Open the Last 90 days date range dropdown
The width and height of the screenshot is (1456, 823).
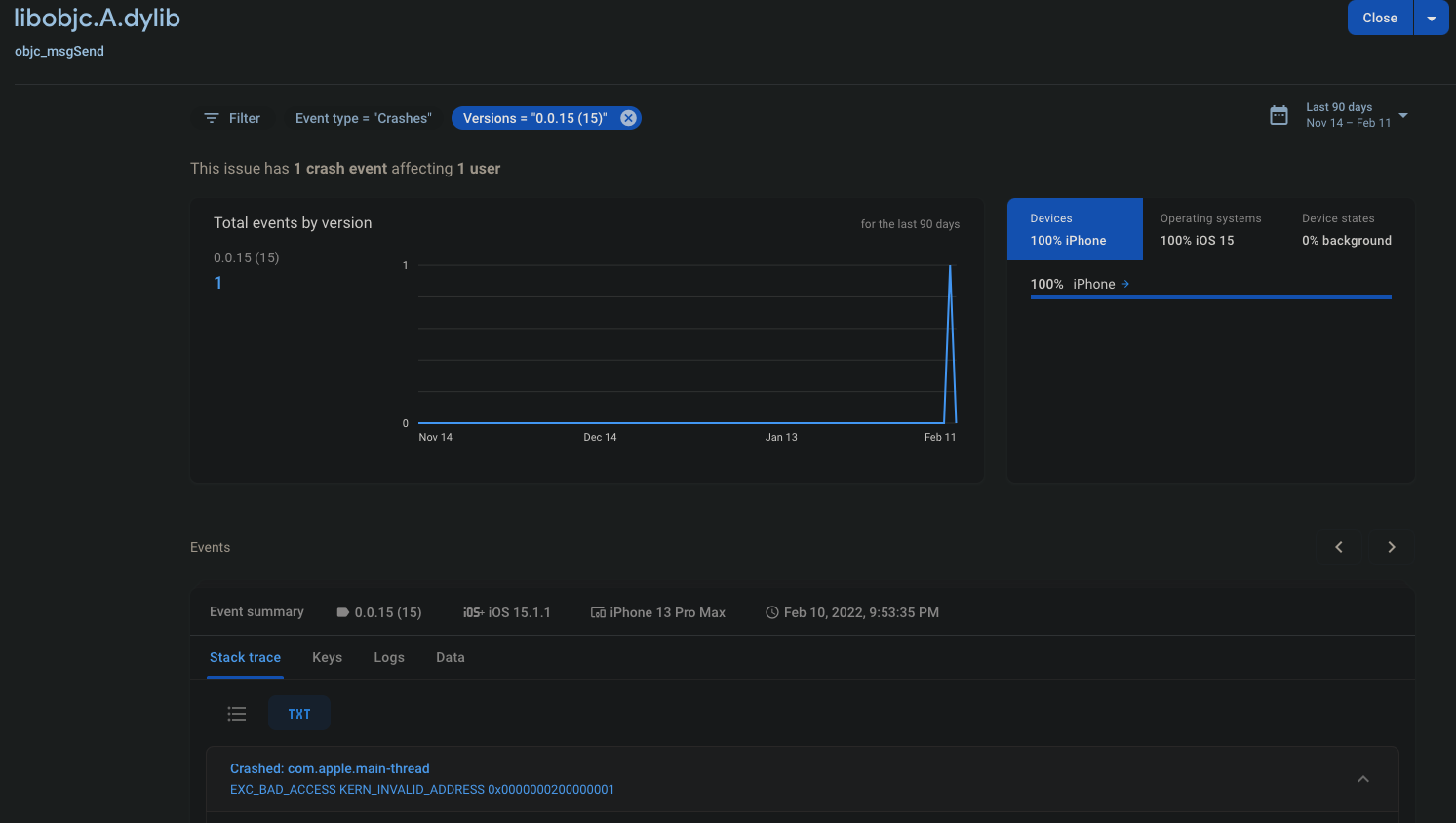[1402, 115]
